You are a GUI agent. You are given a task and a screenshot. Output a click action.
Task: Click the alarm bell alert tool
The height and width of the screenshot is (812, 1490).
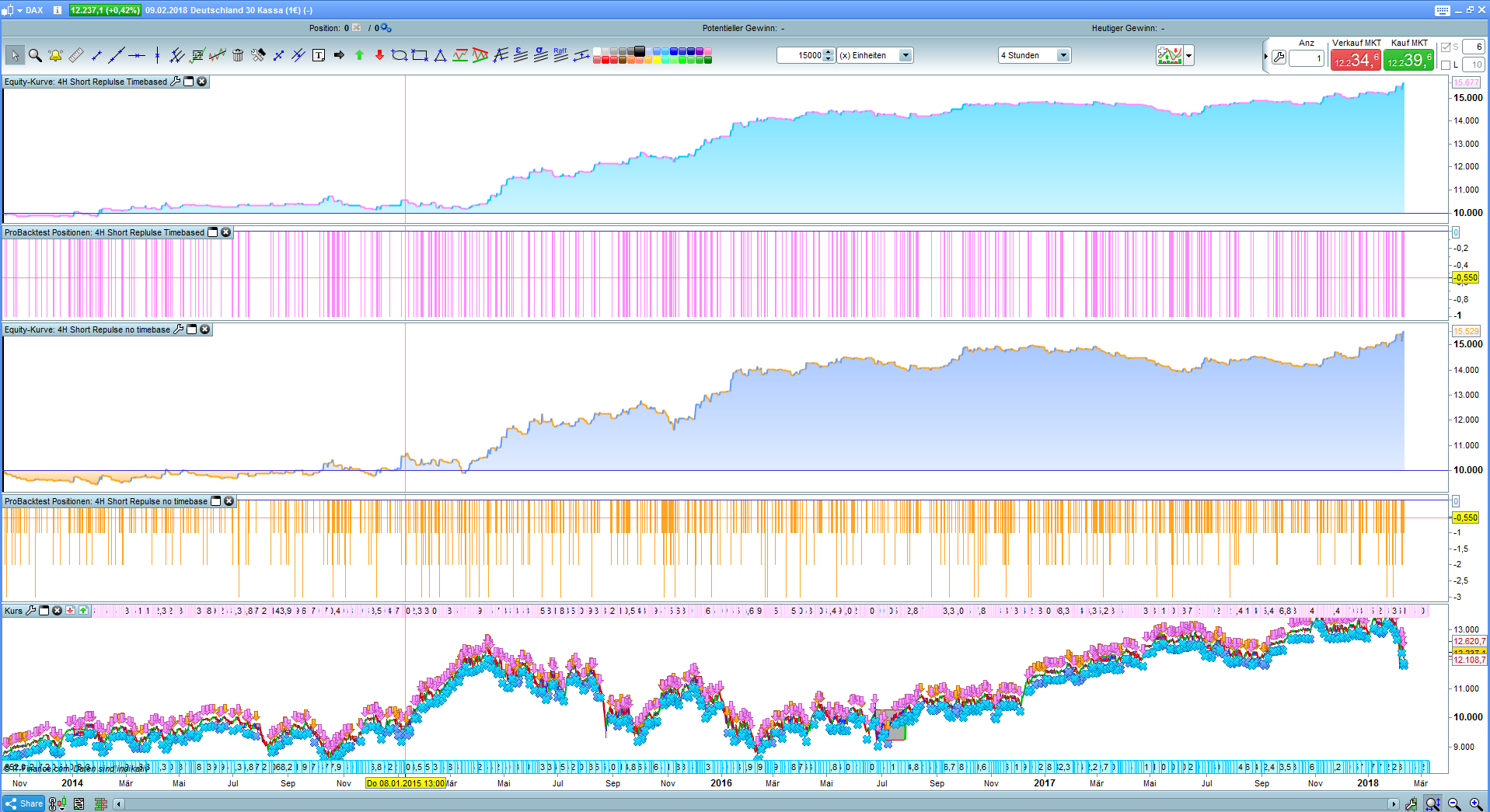[55, 55]
